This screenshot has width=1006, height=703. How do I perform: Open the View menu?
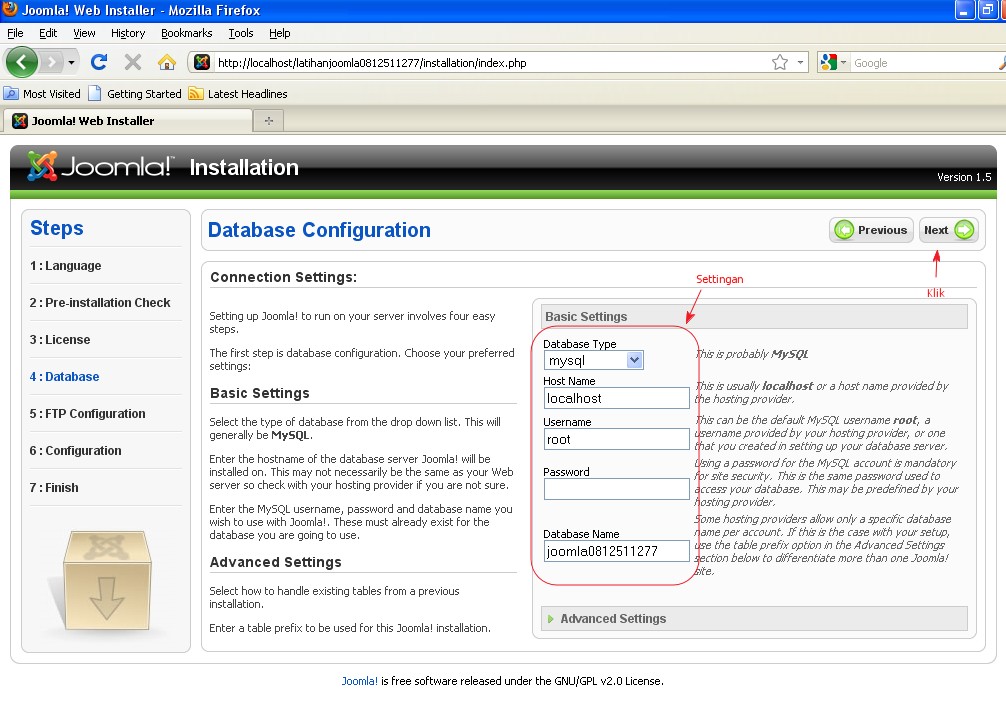[x=84, y=33]
